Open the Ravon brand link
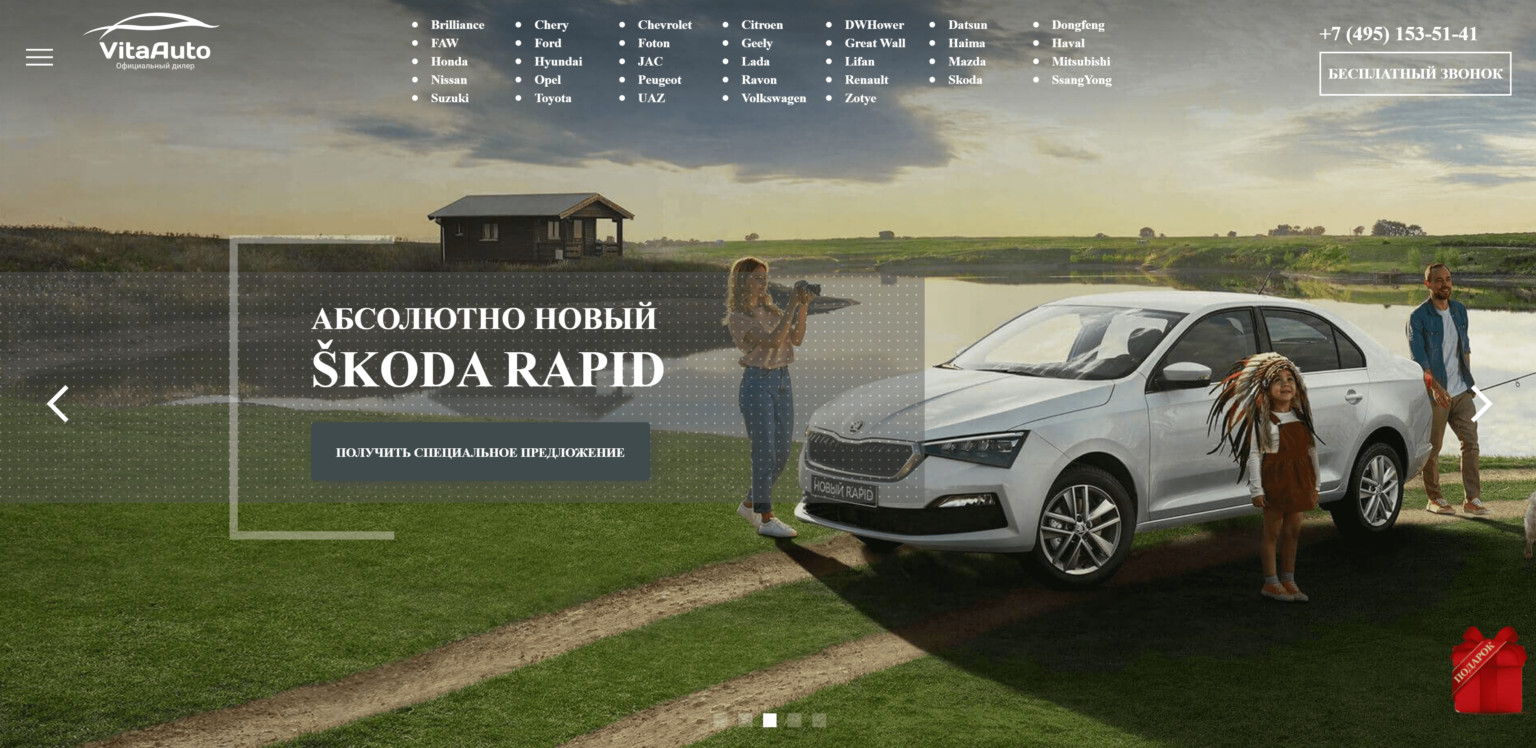 (759, 80)
